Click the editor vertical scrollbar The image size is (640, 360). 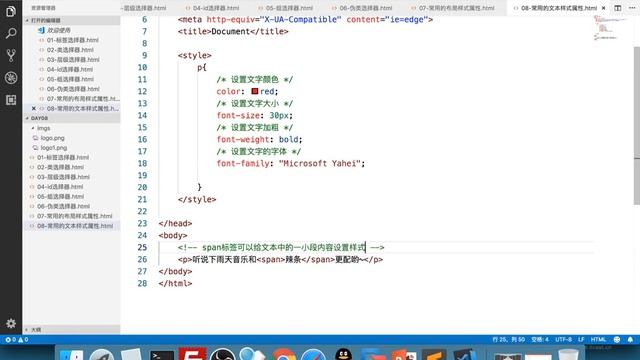point(637,127)
